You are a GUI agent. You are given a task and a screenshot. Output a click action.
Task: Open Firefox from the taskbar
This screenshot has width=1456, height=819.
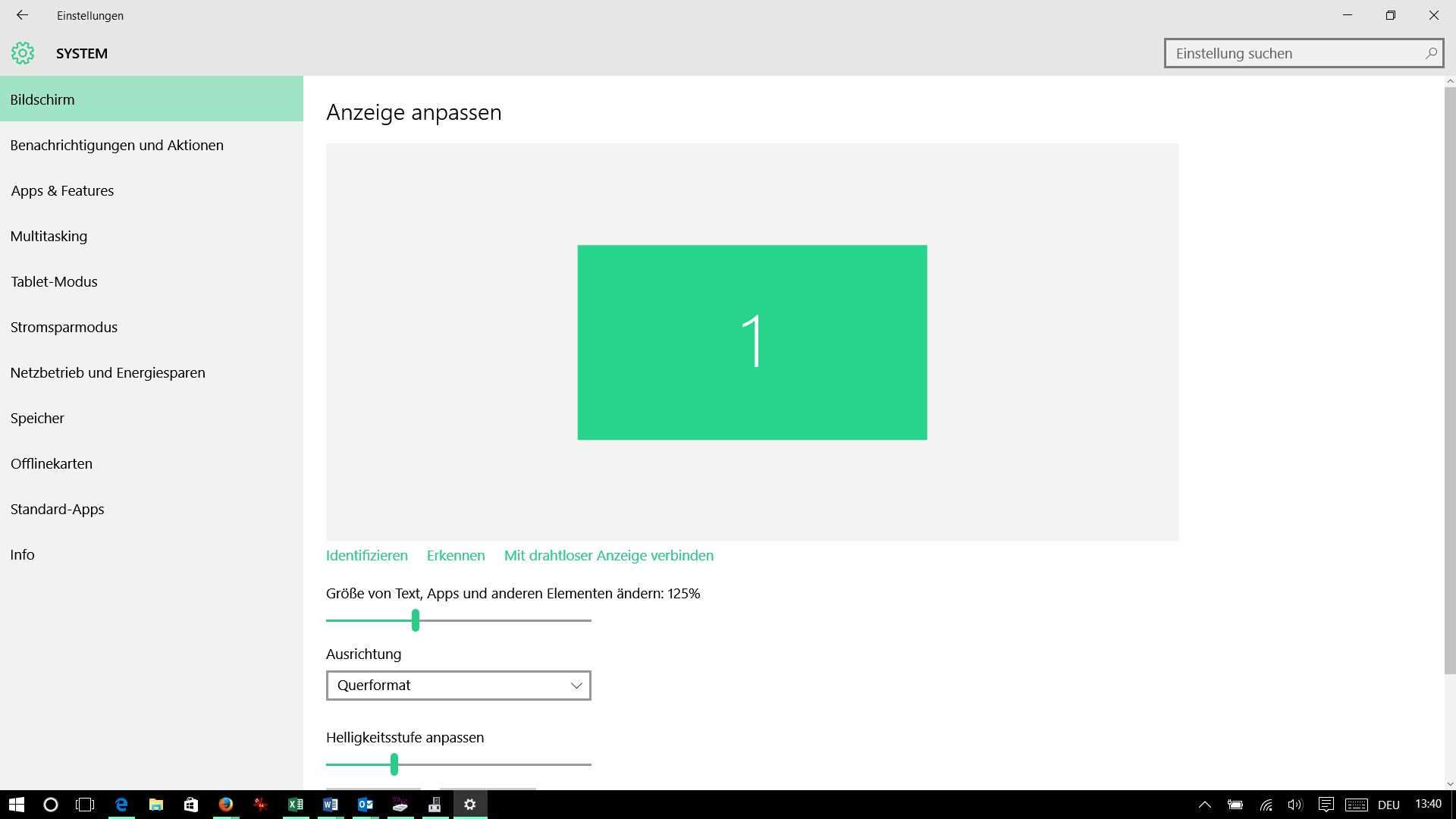[226, 805]
